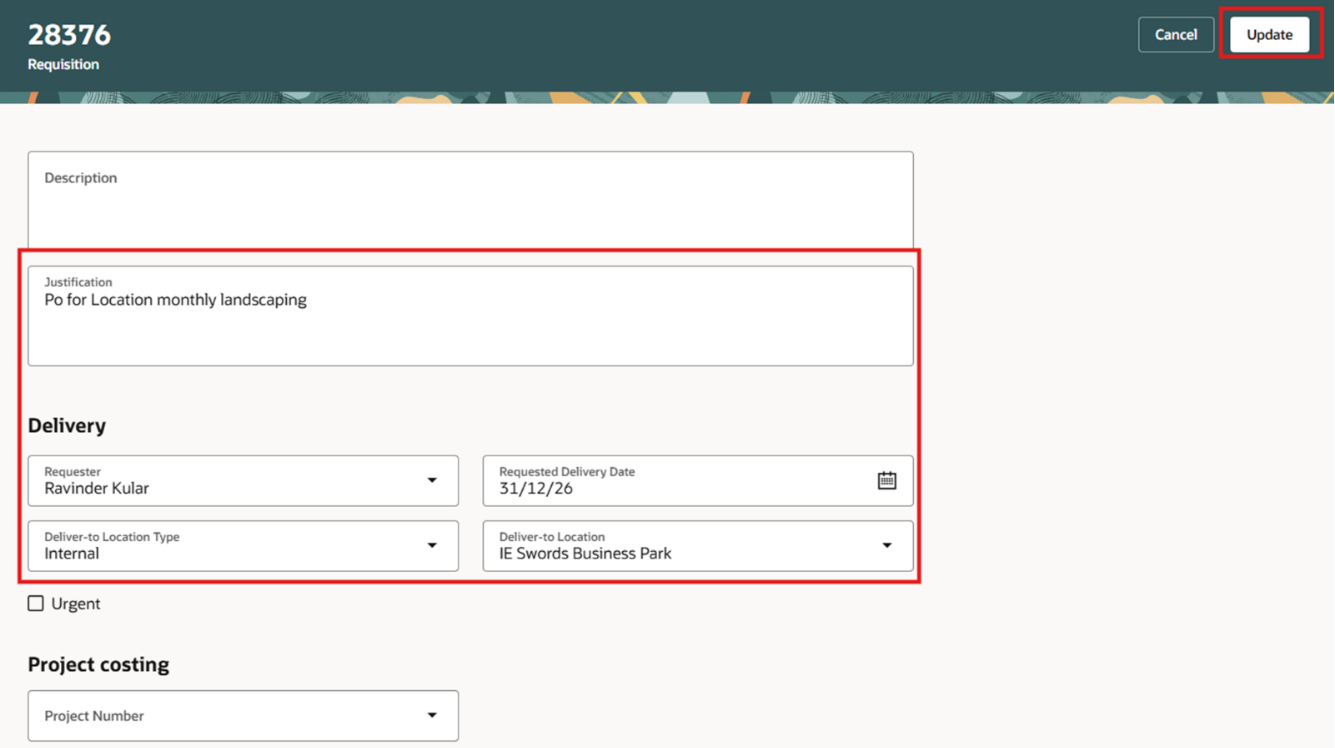Tick the Urgent checkbox

click(36, 604)
